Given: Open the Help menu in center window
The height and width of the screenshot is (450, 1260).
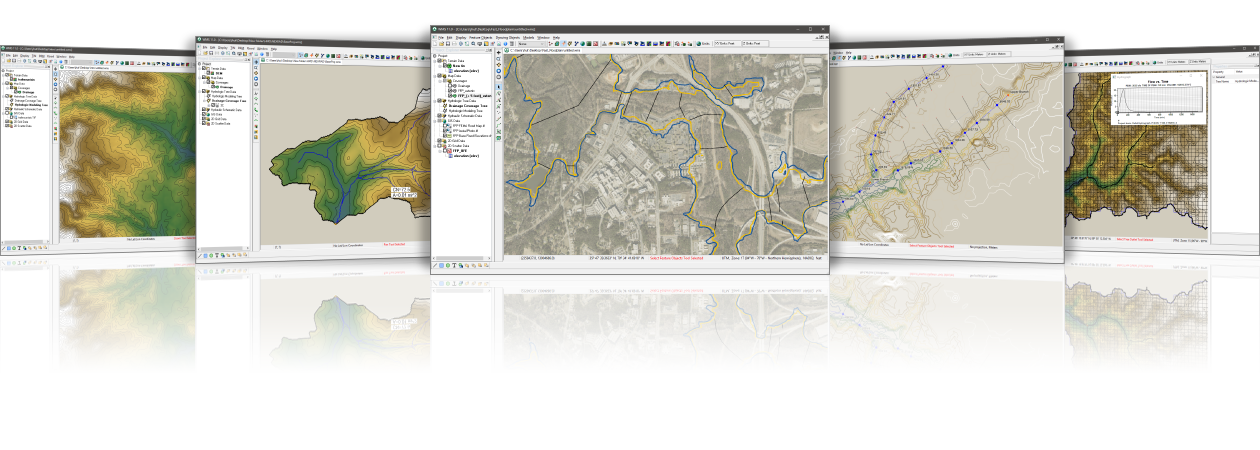Looking at the screenshot, I should [556, 38].
